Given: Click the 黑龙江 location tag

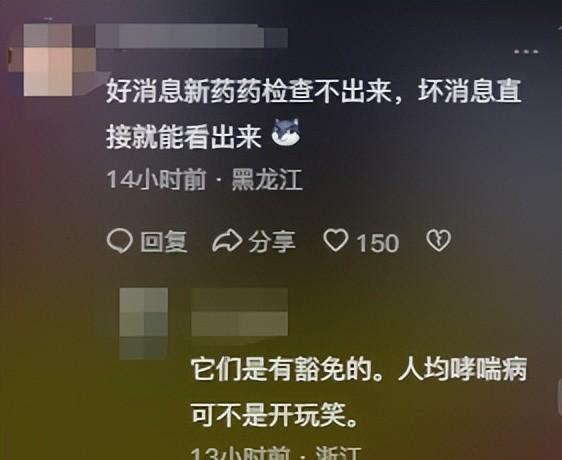Looking at the screenshot, I should pyautogui.click(x=267, y=179).
